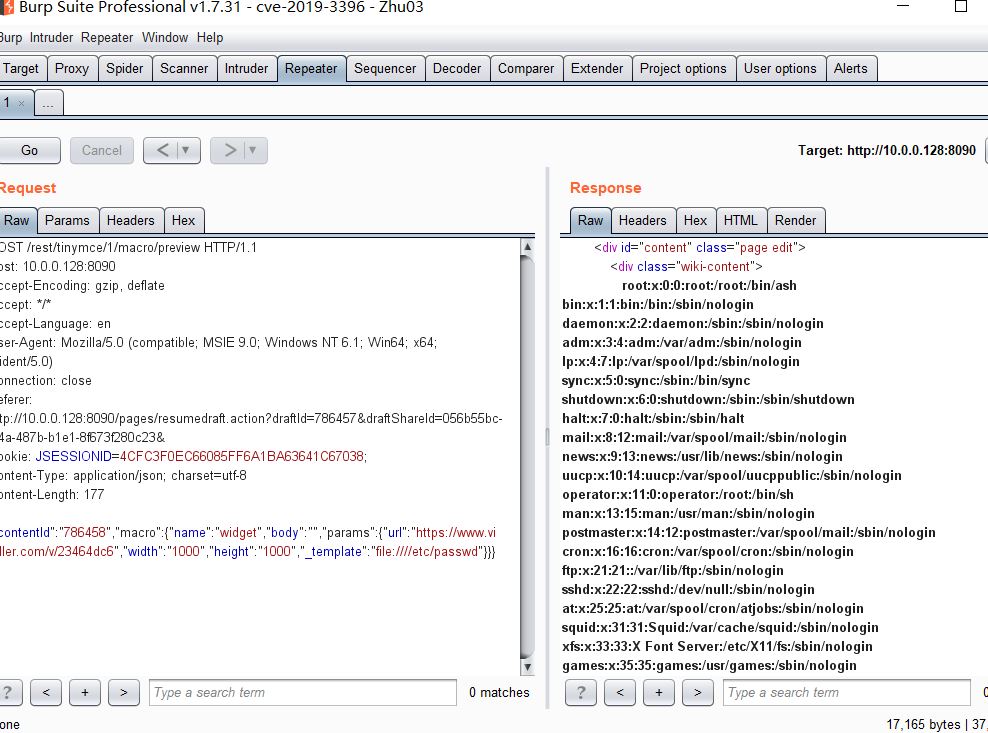Select the response HTML tab
Viewport: 988px width, 733px height.
741,221
